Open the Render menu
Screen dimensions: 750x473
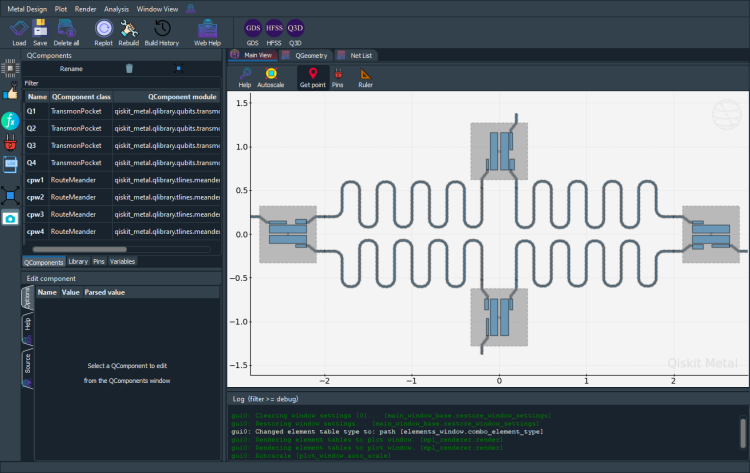tap(85, 9)
